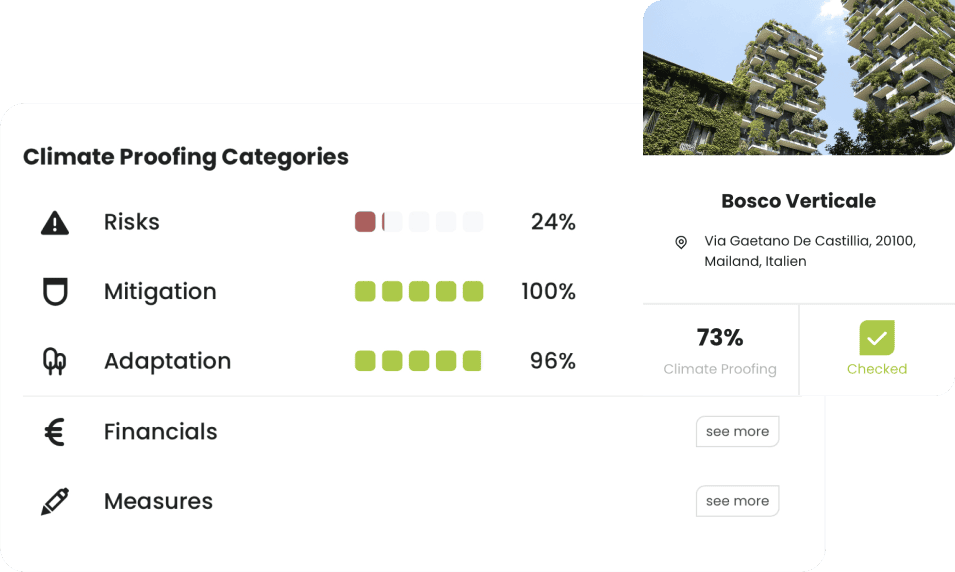The width and height of the screenshot is (955, 572).
Task: Click the Checked status label
Action: 877,369
